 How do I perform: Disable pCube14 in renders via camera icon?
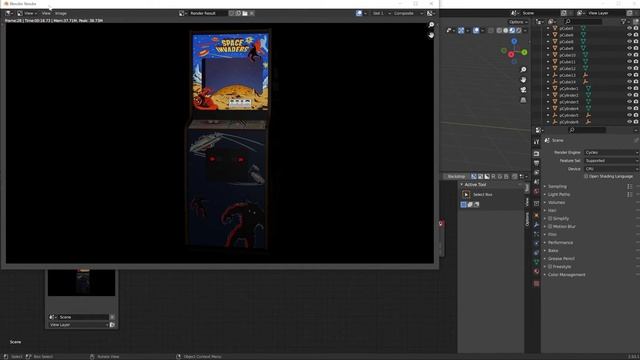636,82
